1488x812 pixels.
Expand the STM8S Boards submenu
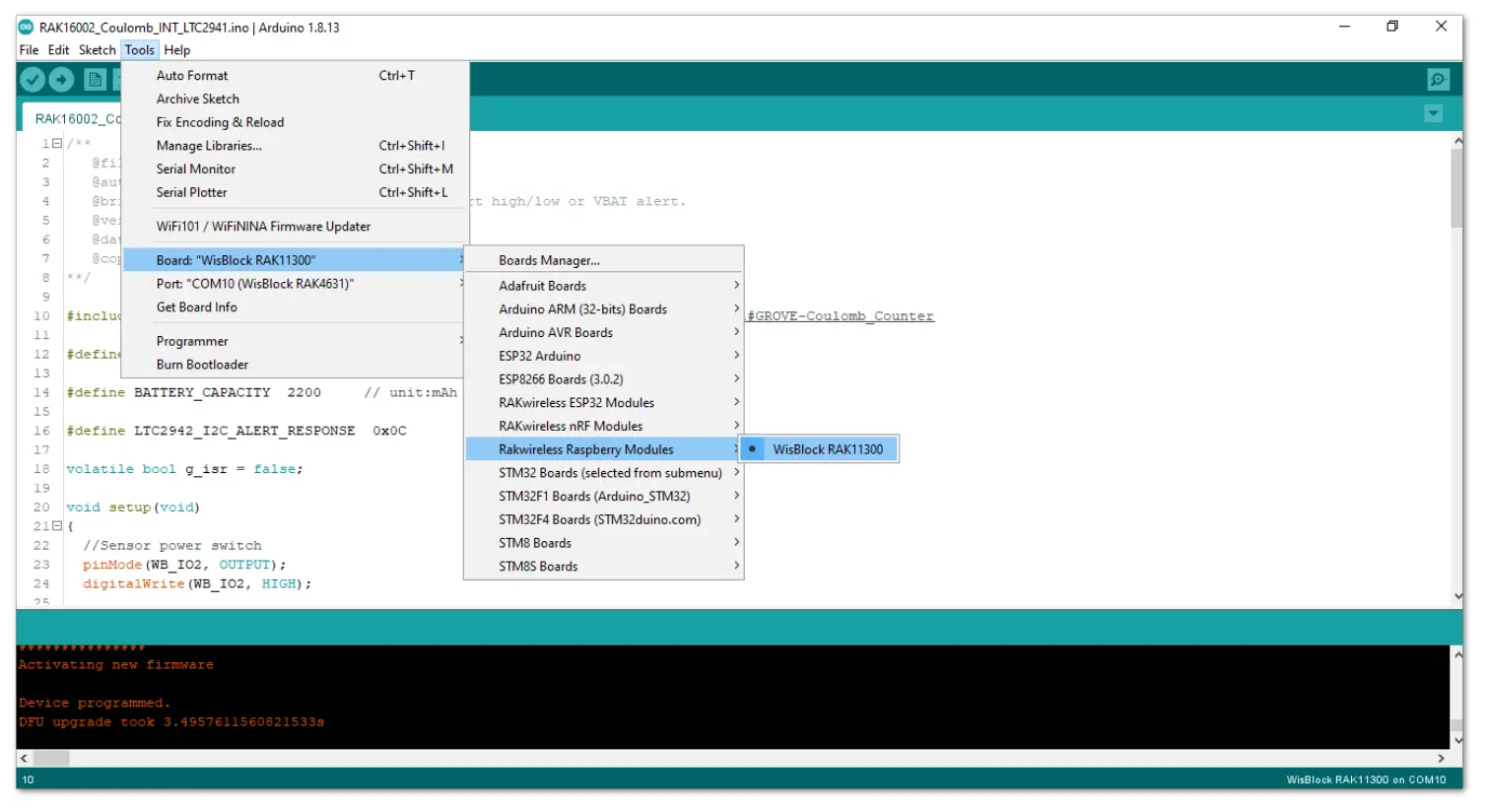(603, 567)
